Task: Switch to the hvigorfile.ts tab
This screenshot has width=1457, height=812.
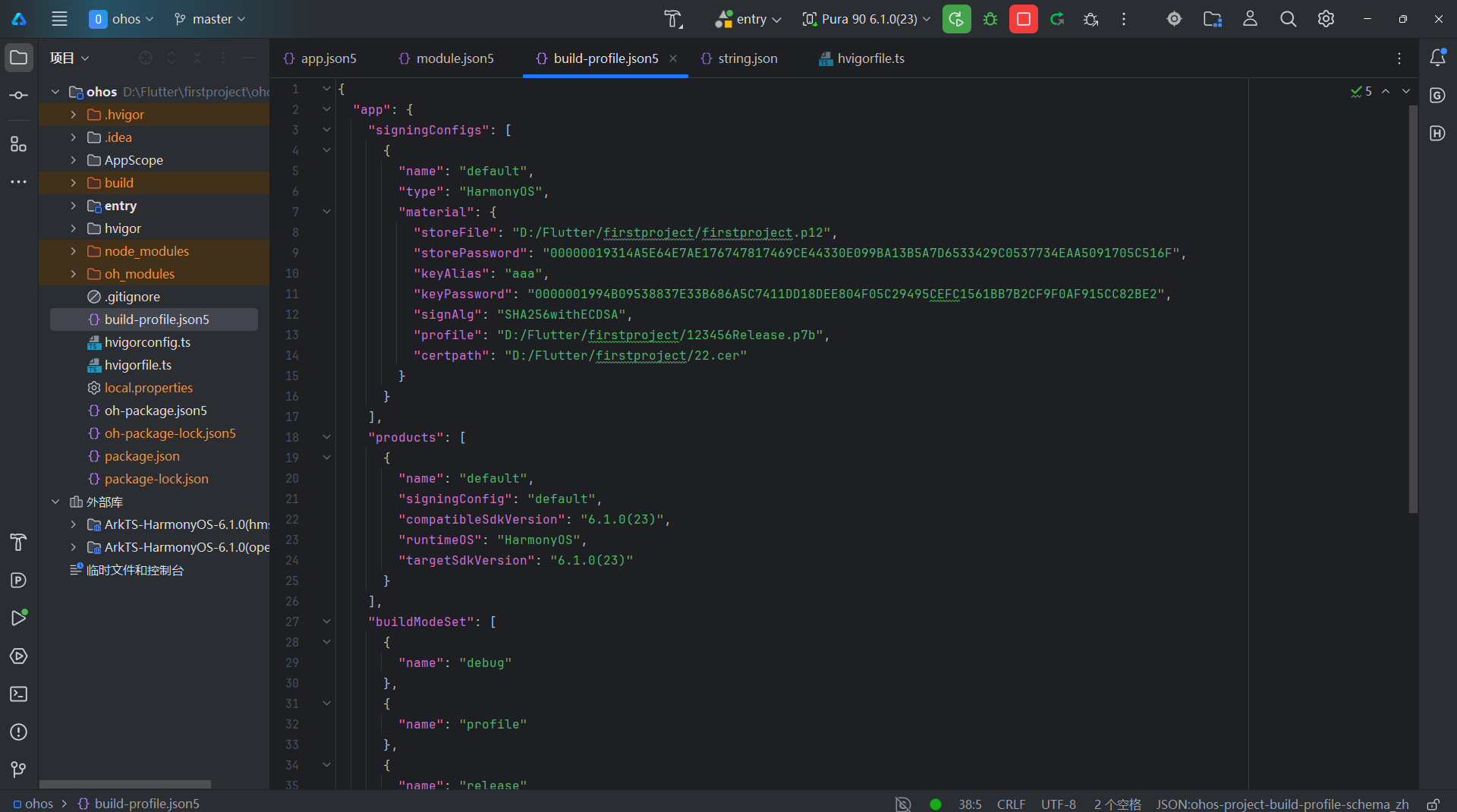Action: [862, 58]
